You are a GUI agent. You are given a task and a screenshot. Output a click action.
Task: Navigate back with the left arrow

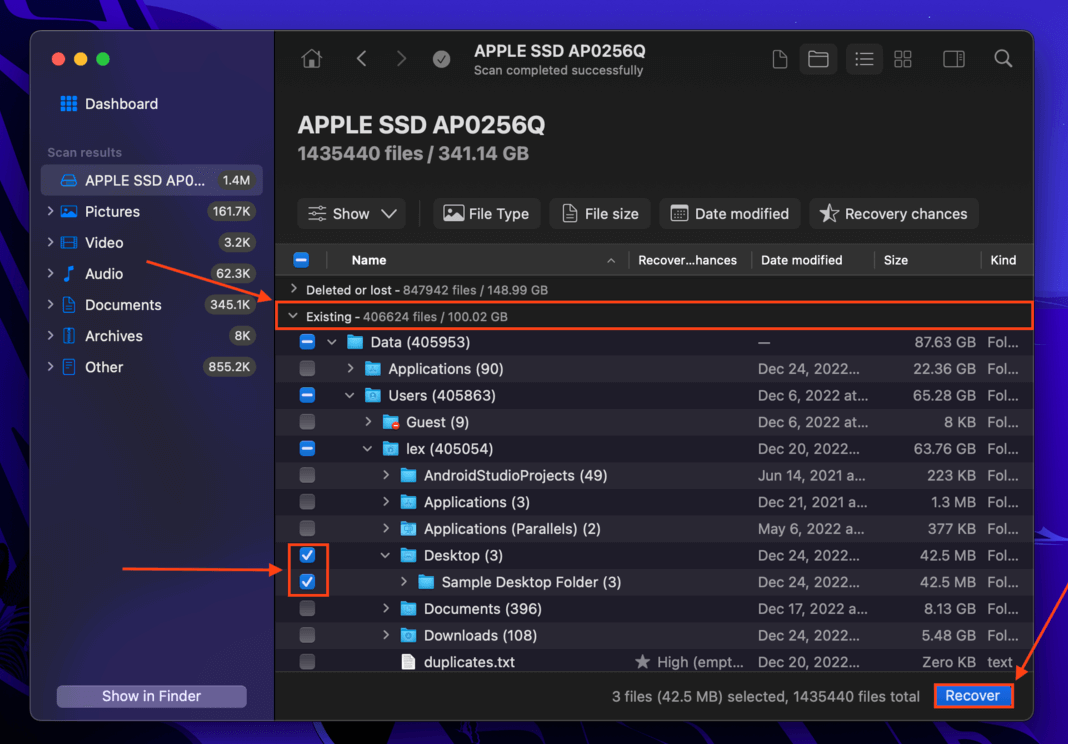(362, 59)
